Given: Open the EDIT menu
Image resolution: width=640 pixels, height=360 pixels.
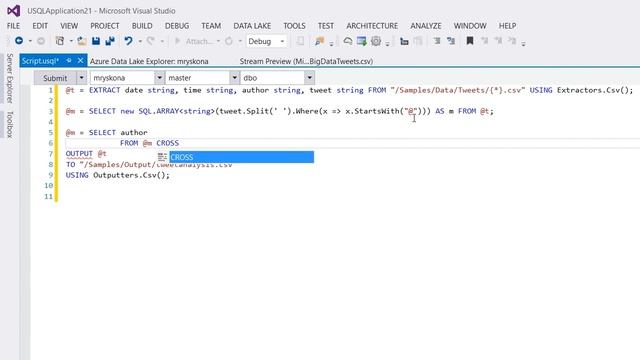Looking at the screenshot, I should [40, 26].
